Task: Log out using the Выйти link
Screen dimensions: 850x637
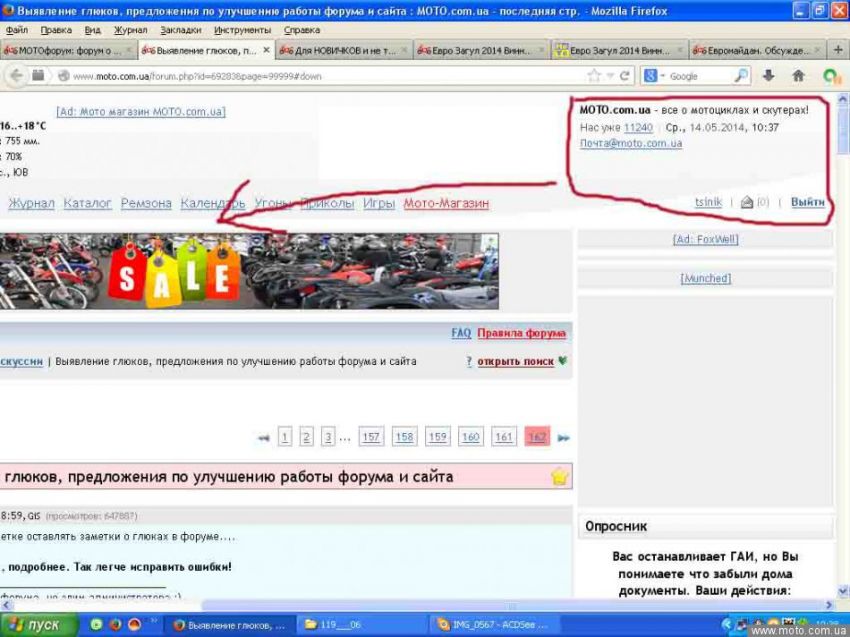Action: pos(808,202)
